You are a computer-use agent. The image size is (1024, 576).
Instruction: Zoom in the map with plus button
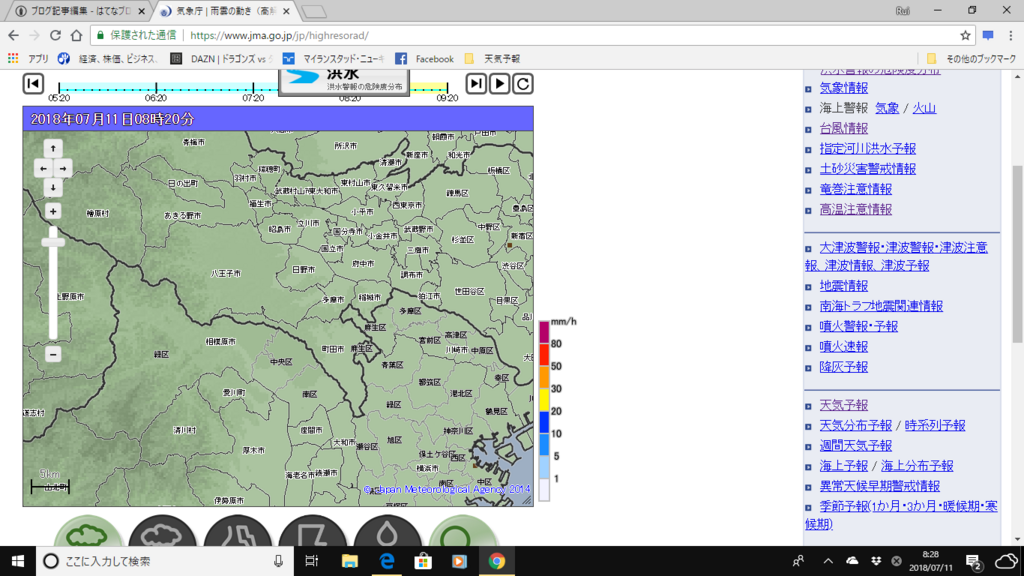[53, 212]
